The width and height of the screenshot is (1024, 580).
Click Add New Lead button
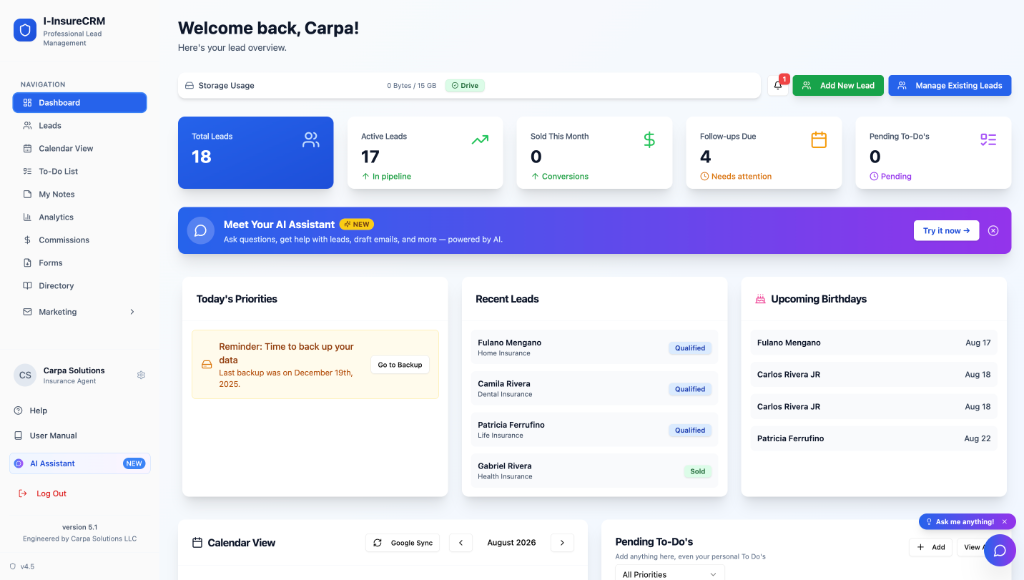coord(838,86)
